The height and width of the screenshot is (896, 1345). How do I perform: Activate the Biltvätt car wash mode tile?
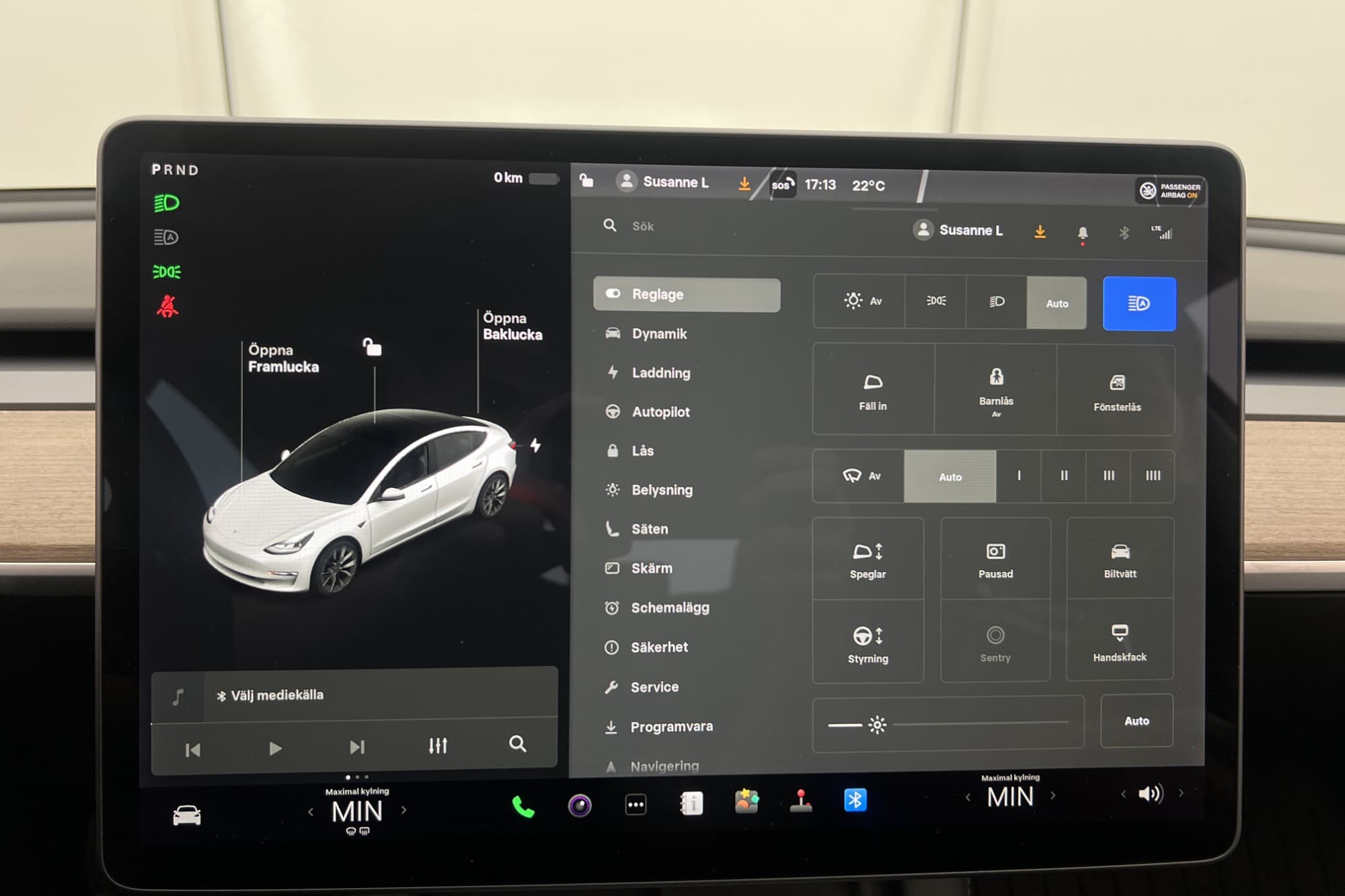click(x=1120, y=559)
